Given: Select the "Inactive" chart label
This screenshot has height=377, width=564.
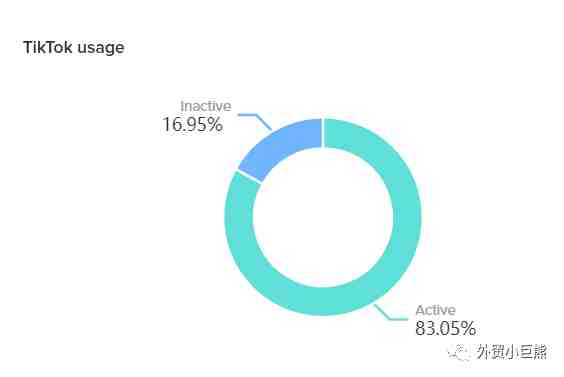Looking at the screenshot, I should tap(206, 106).
